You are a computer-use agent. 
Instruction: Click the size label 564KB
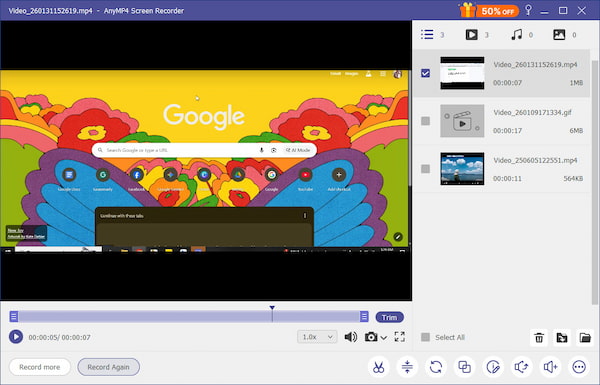pyautogui.click(x=573, y=179)
